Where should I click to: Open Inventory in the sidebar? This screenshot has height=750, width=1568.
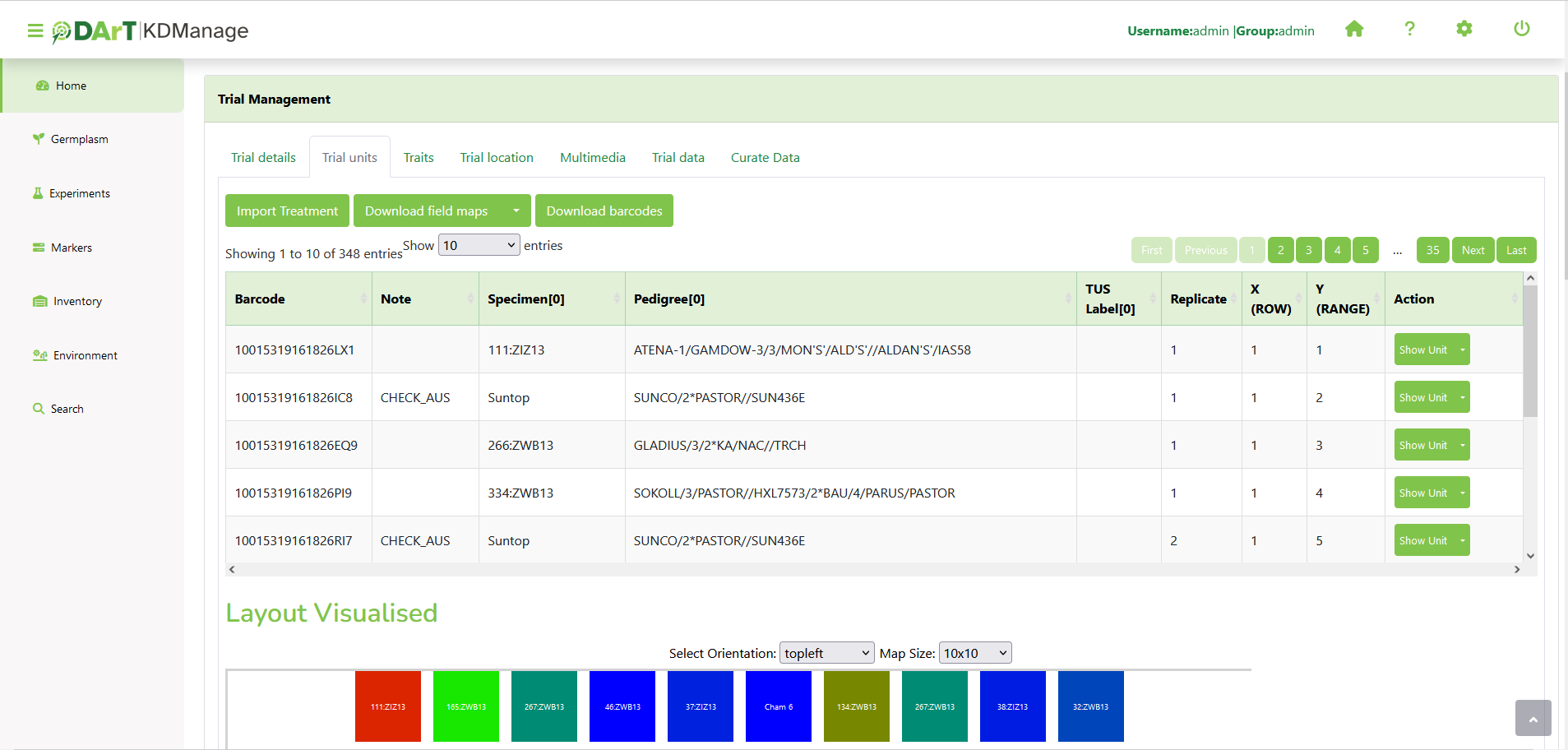[x=77, y=302]
